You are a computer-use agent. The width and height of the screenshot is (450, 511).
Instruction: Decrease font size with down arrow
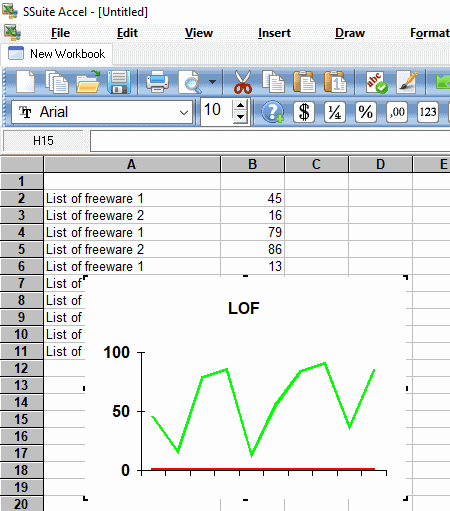(x=240, y=117)
